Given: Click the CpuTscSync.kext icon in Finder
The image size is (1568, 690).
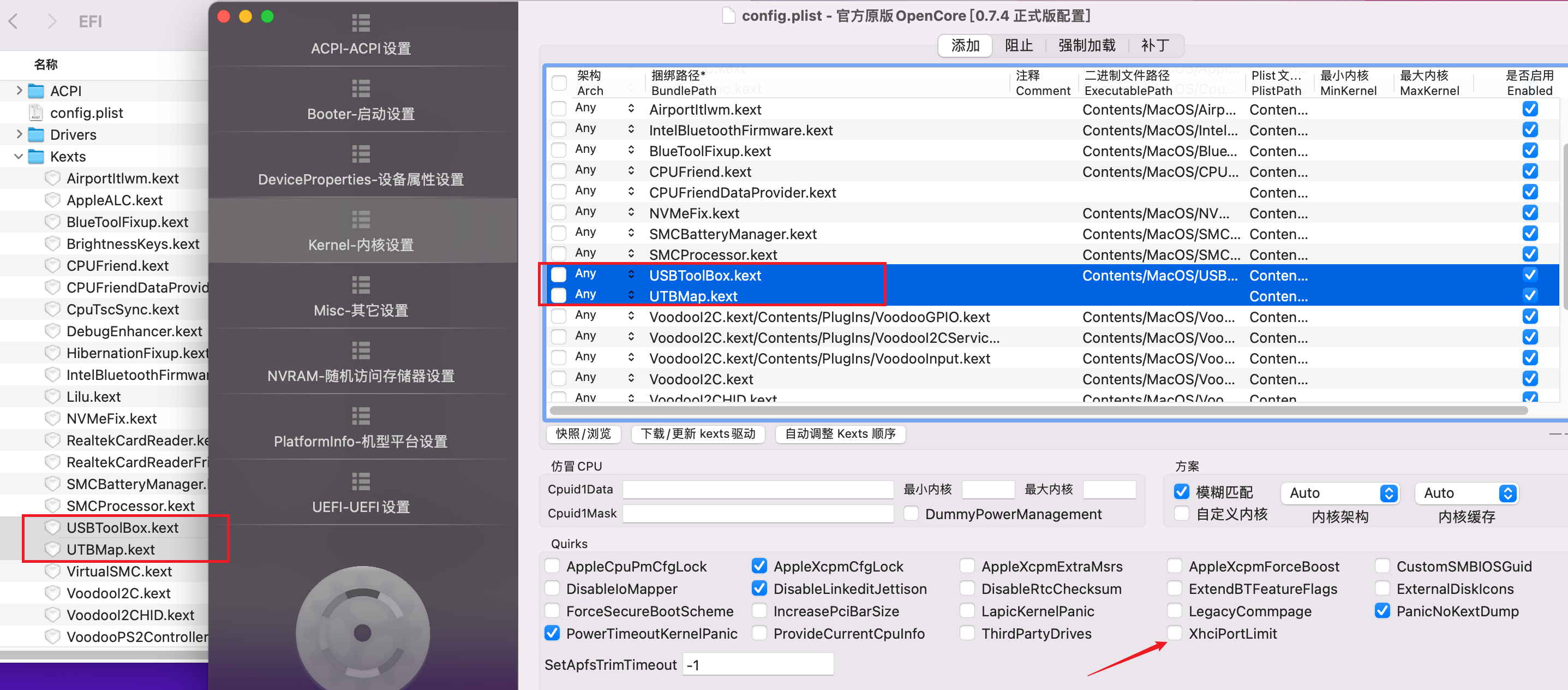Looking at the screenshot, I should click(x=53, y=310).
